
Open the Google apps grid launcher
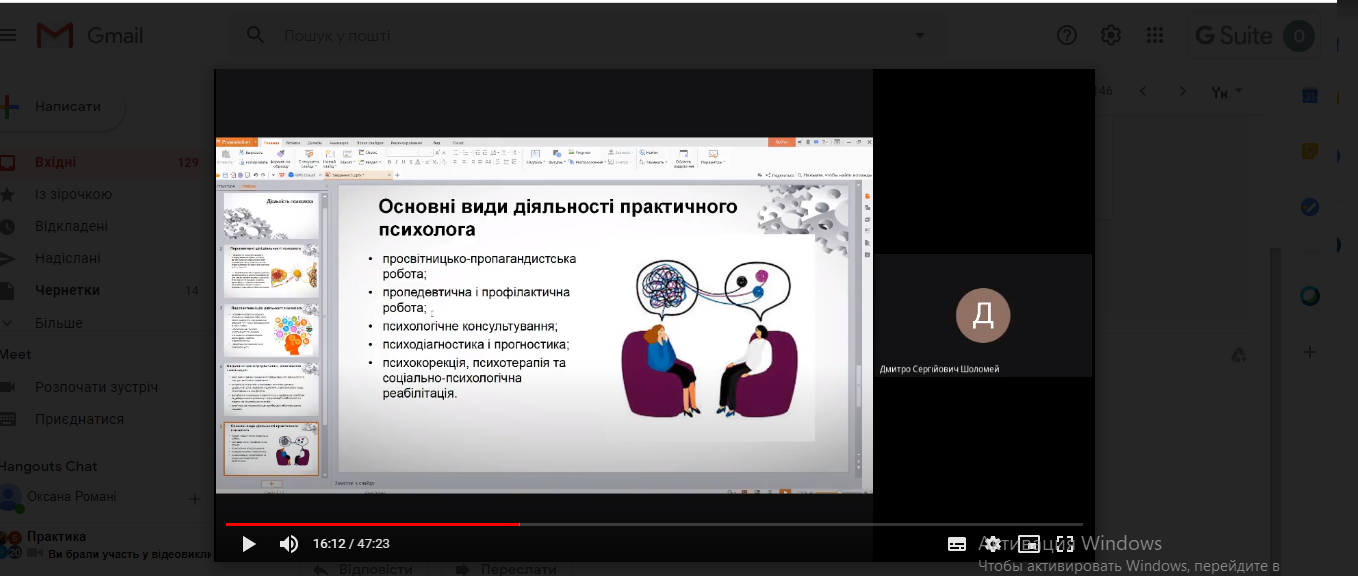(1155, 36)
